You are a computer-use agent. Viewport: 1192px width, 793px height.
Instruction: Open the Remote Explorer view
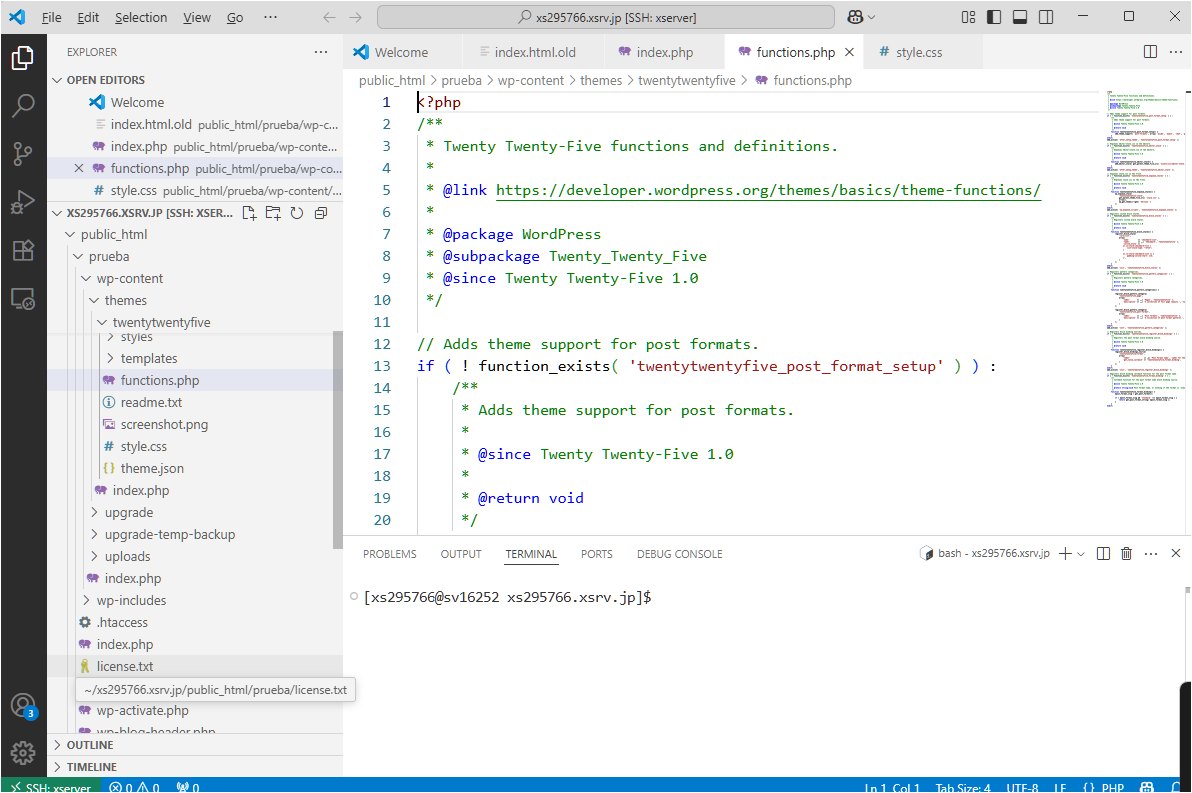(x=22, y=295)
